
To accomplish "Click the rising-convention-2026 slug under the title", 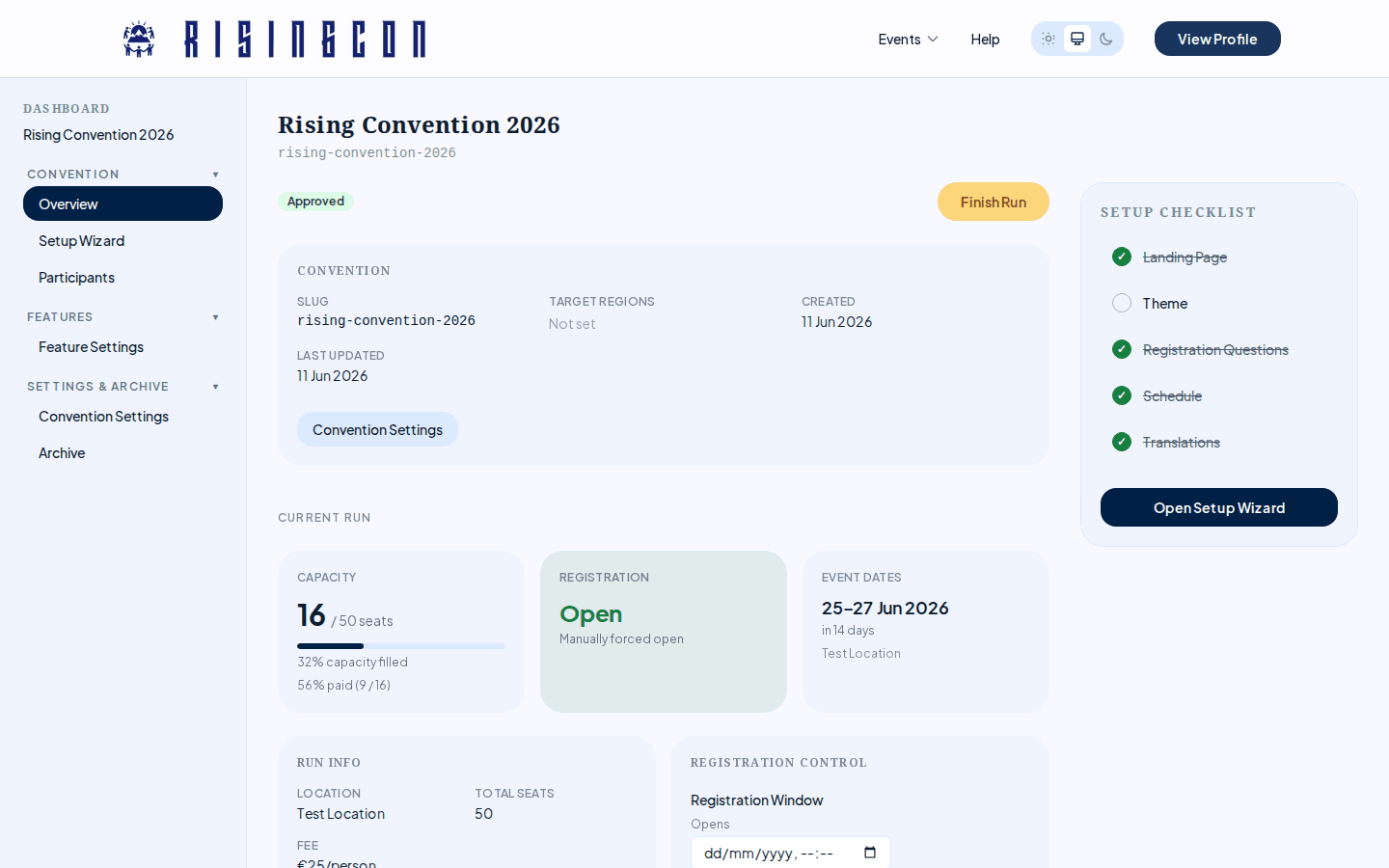I will 367,152.
